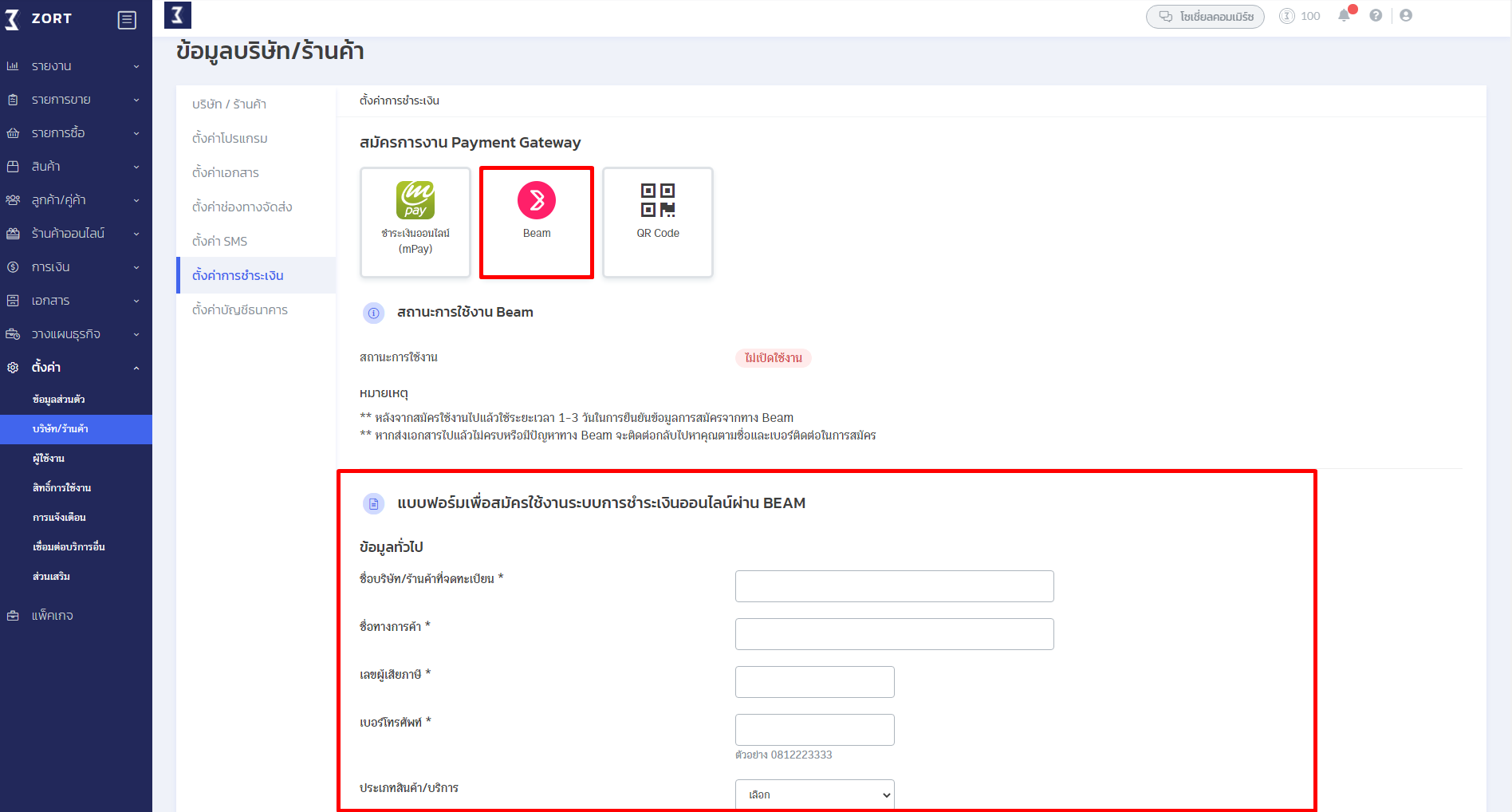Select the รายงาน reports sidebar icon
1512x812 pixels.
13,65
